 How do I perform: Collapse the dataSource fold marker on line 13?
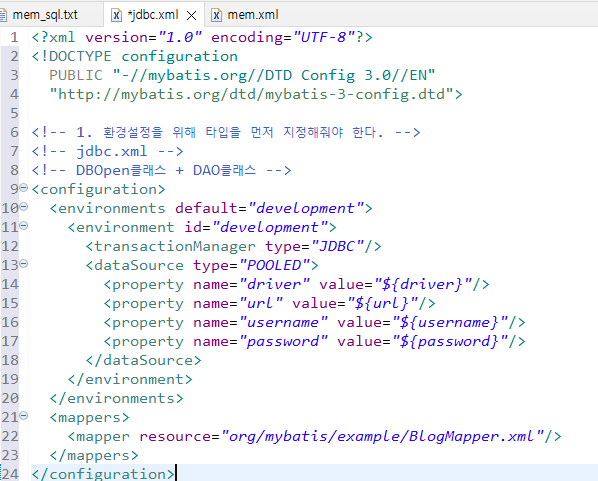pos(24,264)
